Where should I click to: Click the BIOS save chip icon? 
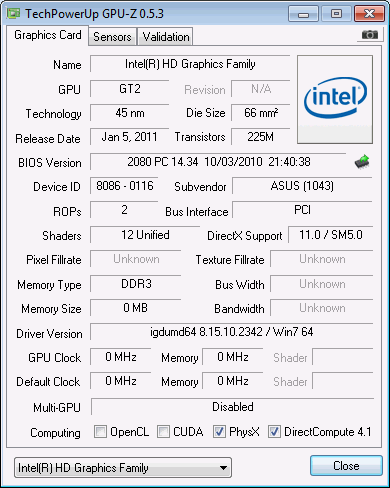click(362, 162)
